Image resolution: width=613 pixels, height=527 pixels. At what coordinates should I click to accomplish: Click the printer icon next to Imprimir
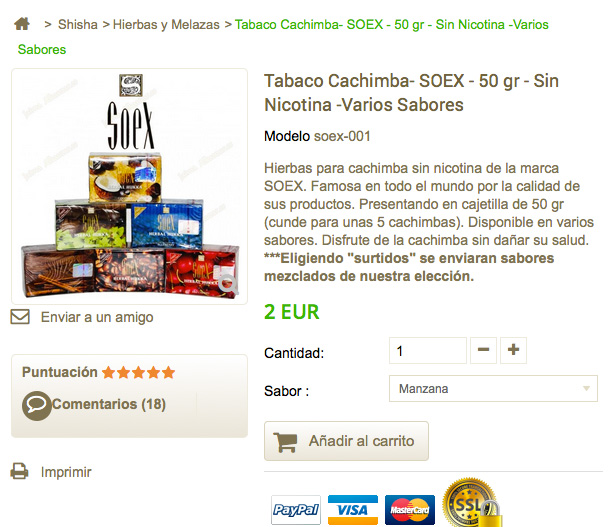pos(19,471)
